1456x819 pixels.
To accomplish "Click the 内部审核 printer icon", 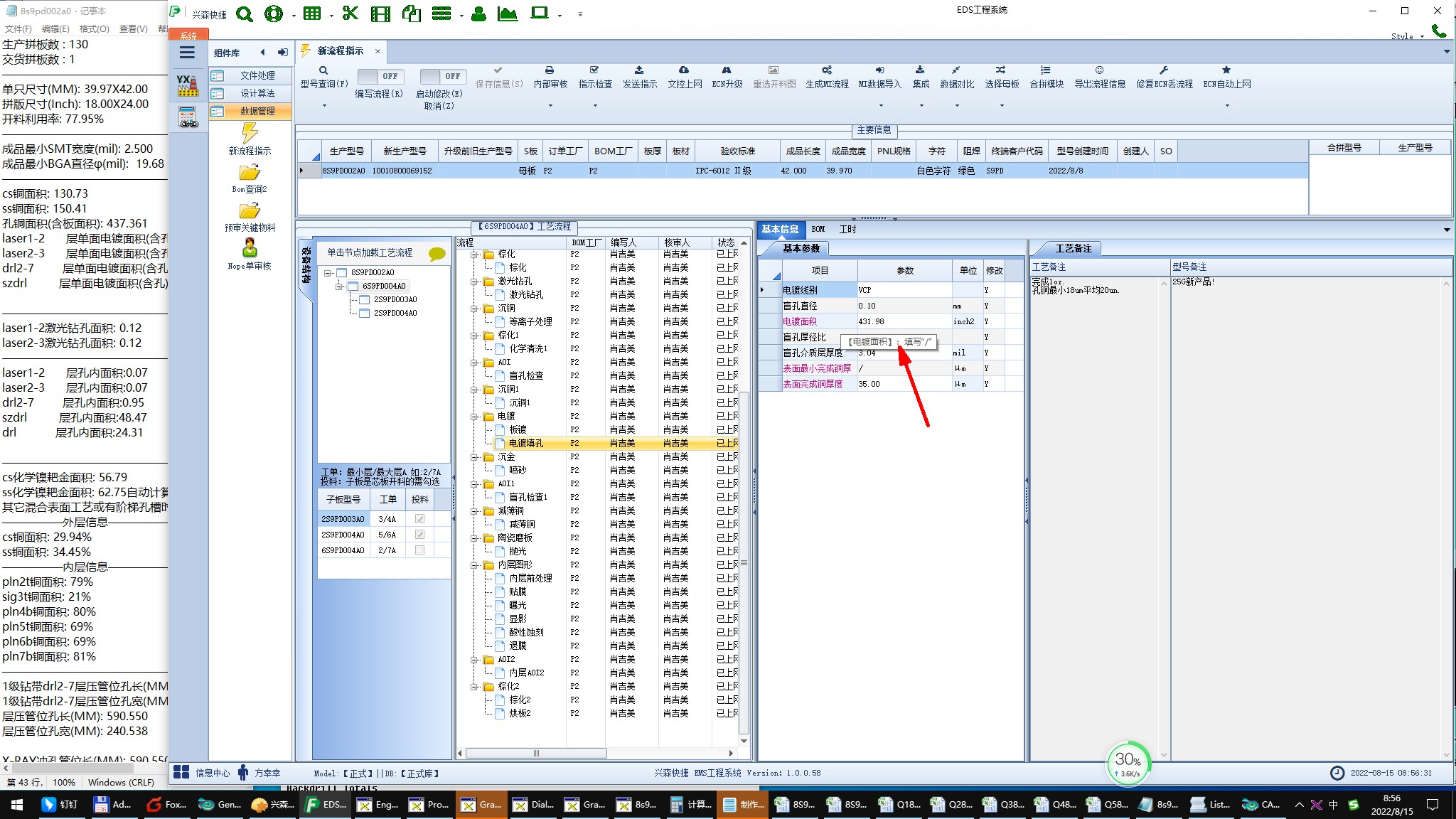I will tap(550, 70).
